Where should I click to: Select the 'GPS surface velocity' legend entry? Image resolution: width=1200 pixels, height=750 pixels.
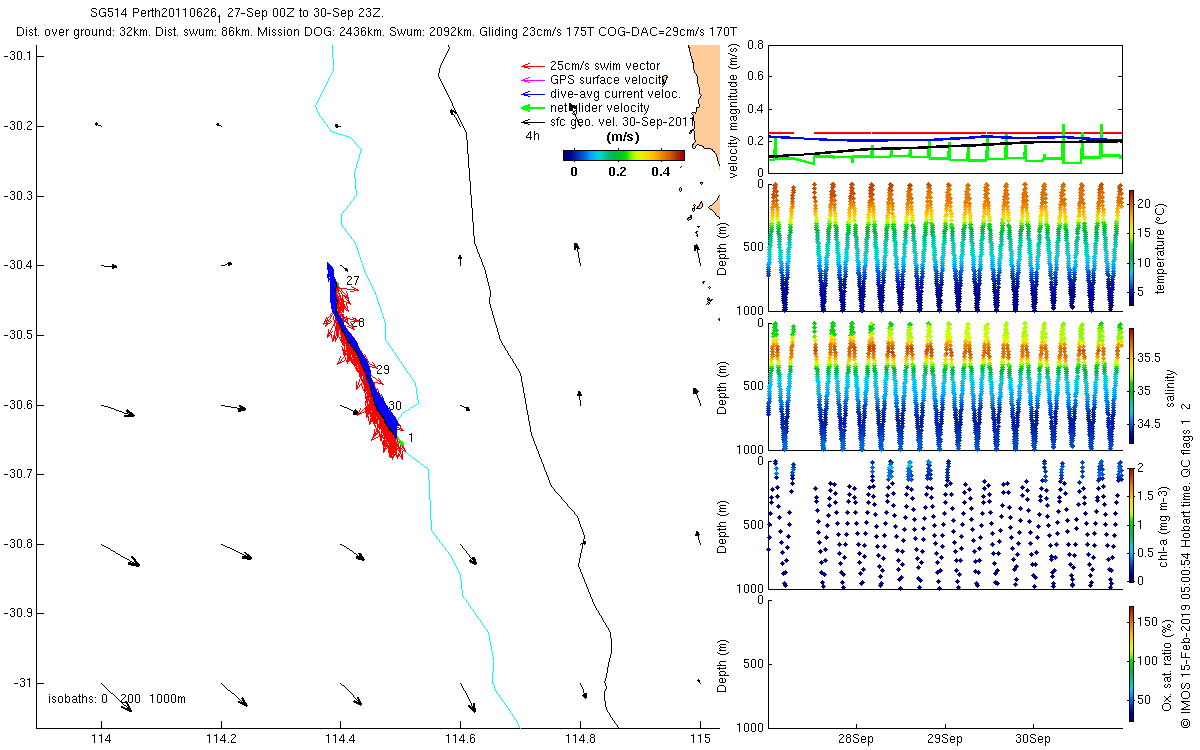pyautogui.click(x=594, y=80)
